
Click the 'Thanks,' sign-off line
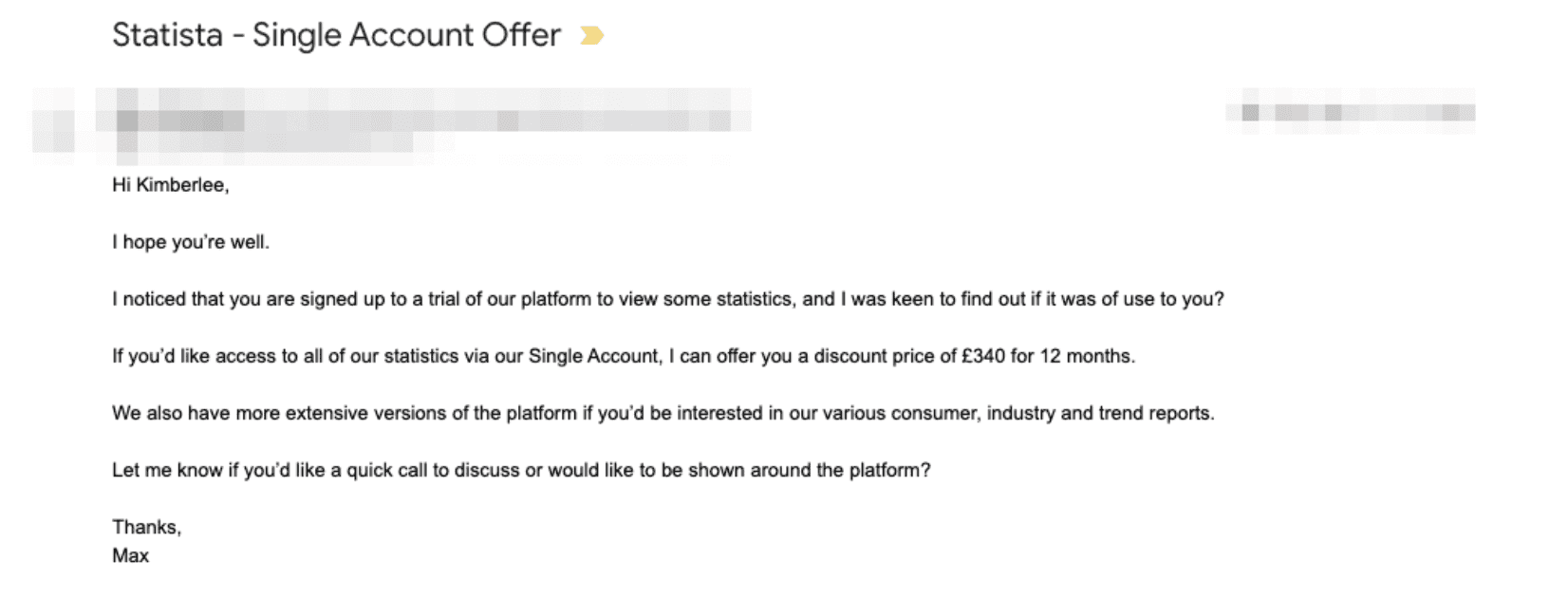pyautogui.click(x=146, y=527)
